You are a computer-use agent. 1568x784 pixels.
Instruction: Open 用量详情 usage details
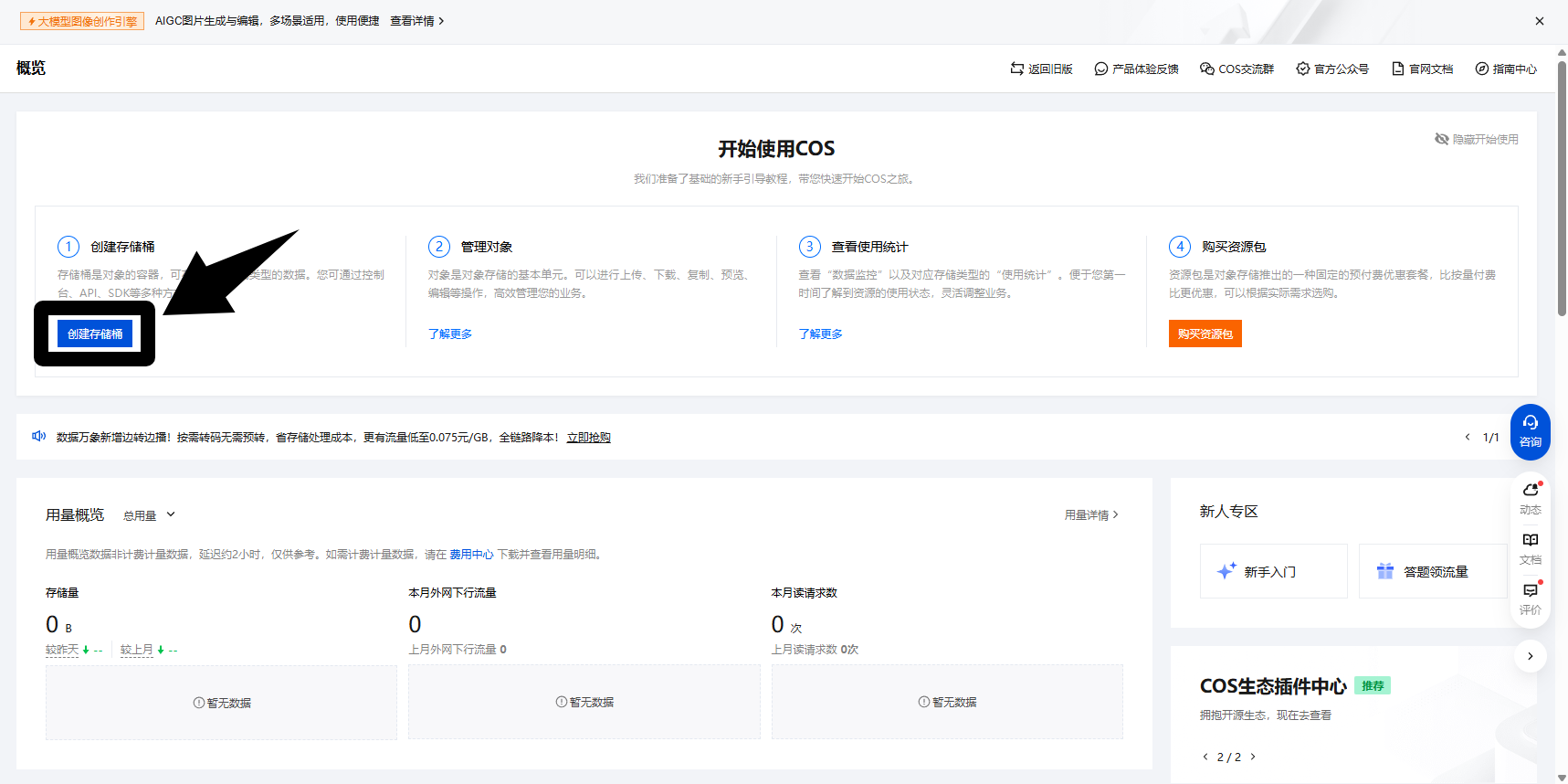(1091, 515)
